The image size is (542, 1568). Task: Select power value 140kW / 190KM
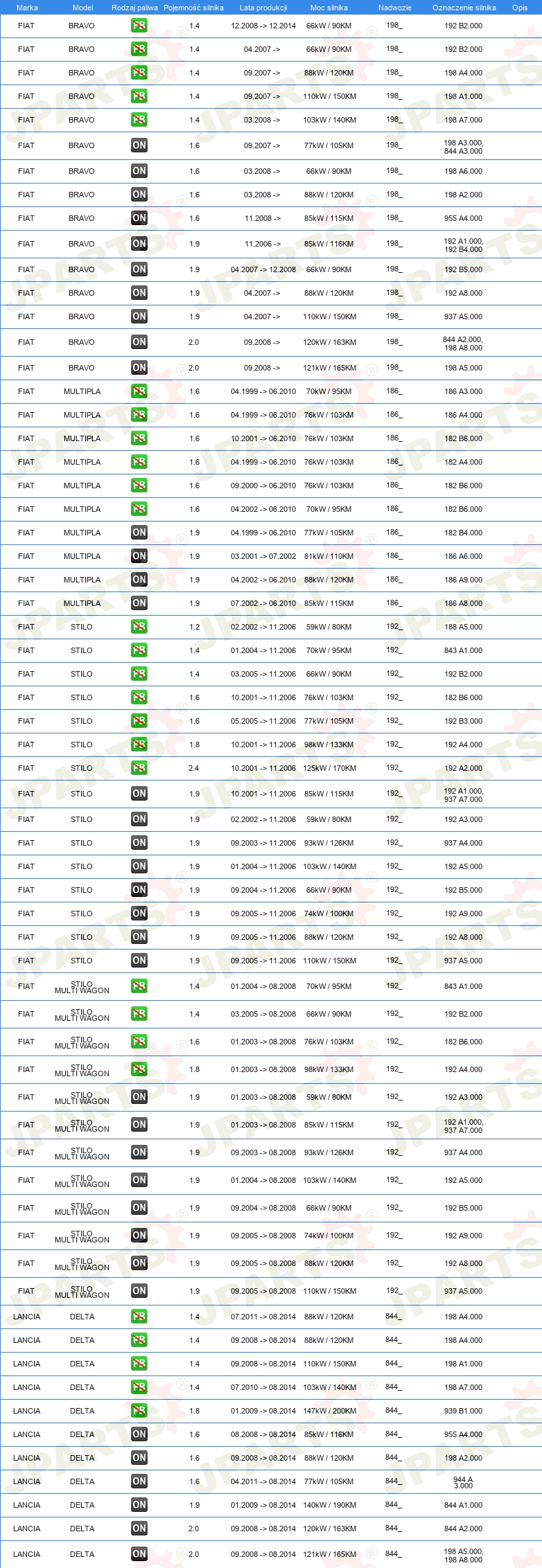pos(330,1505)
